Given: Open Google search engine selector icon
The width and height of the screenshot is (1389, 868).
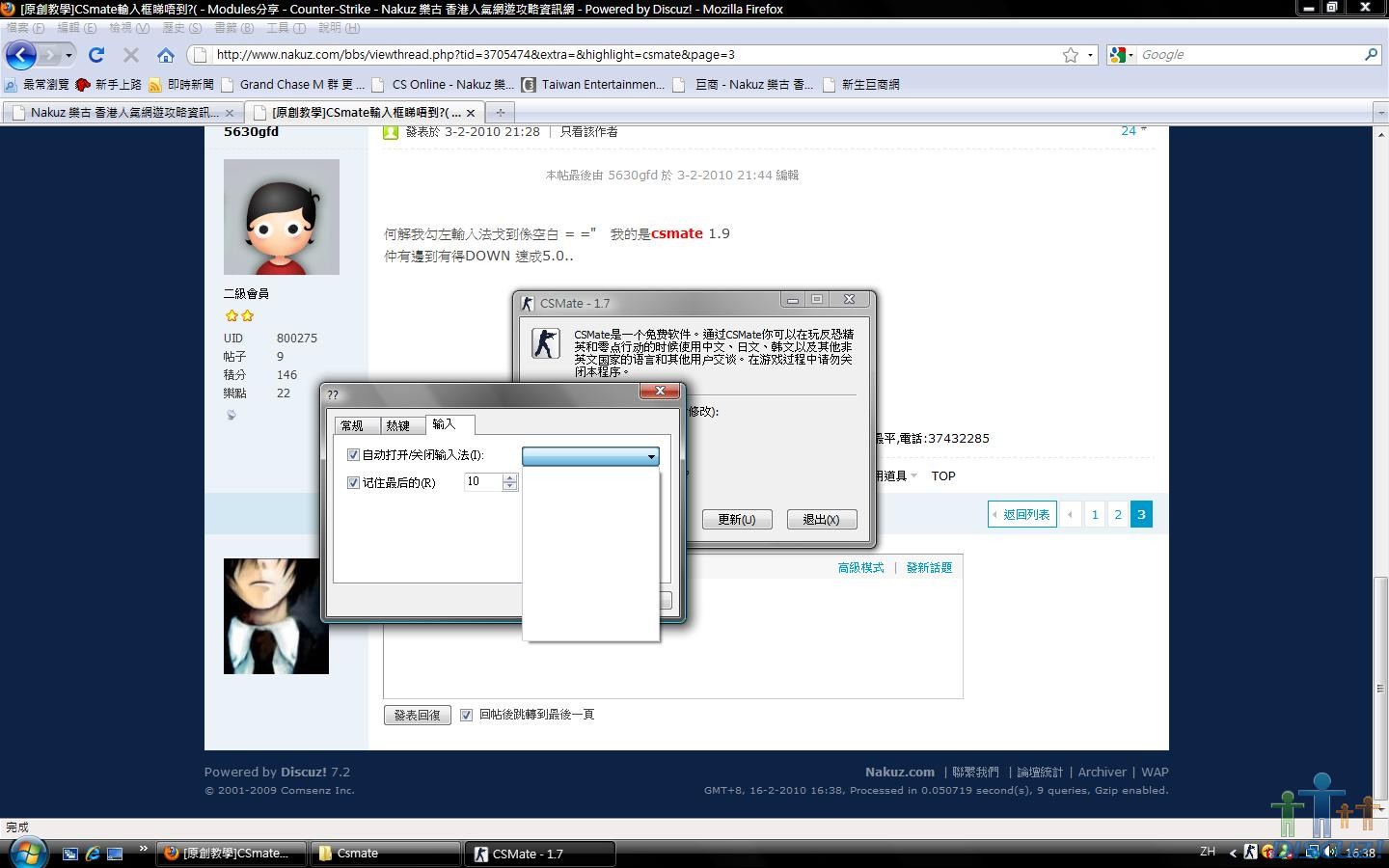Looking at the screenshot, I should tap(1121, 55).
